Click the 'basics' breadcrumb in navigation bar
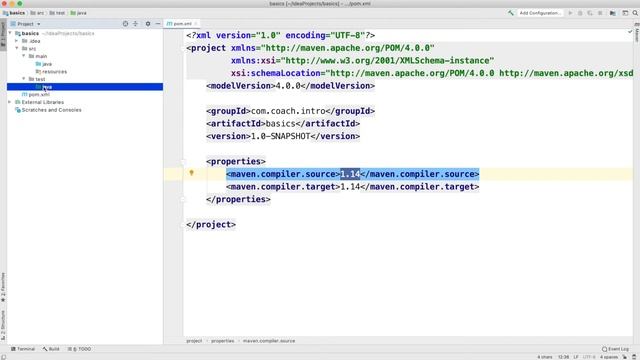Screen dimensions: 640x360 click(14, 13)
